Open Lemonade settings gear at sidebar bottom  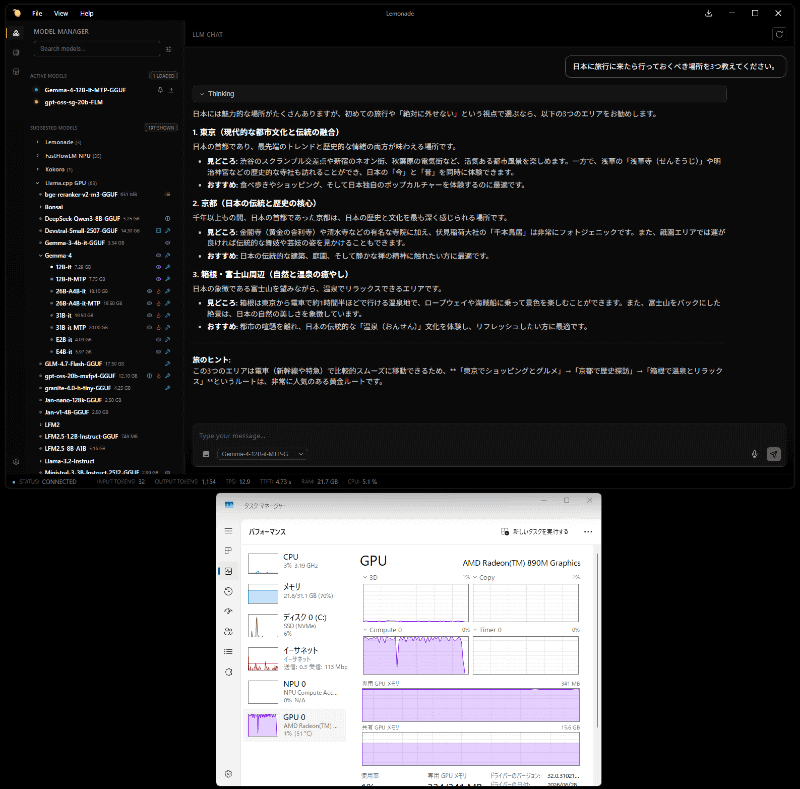16,461
